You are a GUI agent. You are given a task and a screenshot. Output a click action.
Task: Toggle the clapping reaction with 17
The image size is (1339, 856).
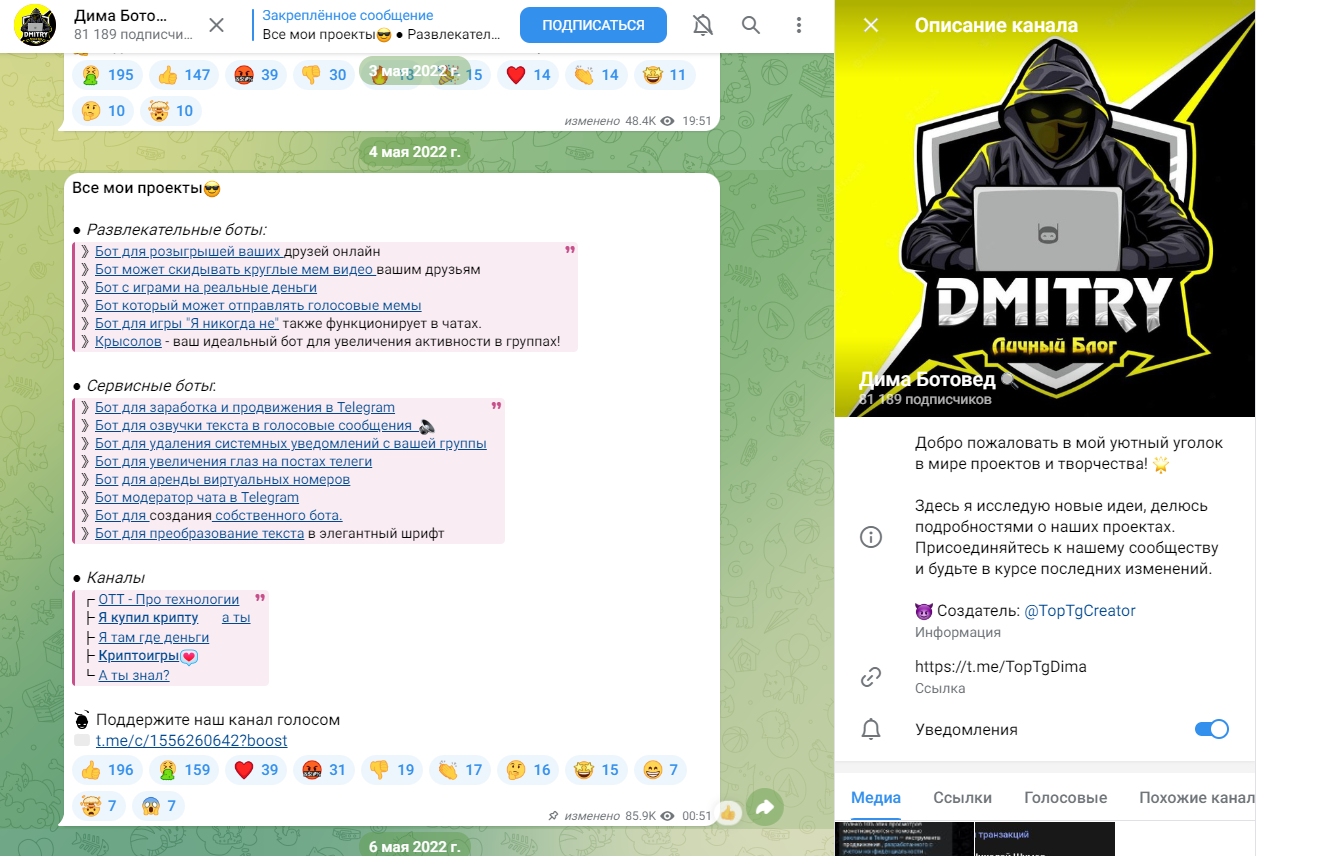459,770
